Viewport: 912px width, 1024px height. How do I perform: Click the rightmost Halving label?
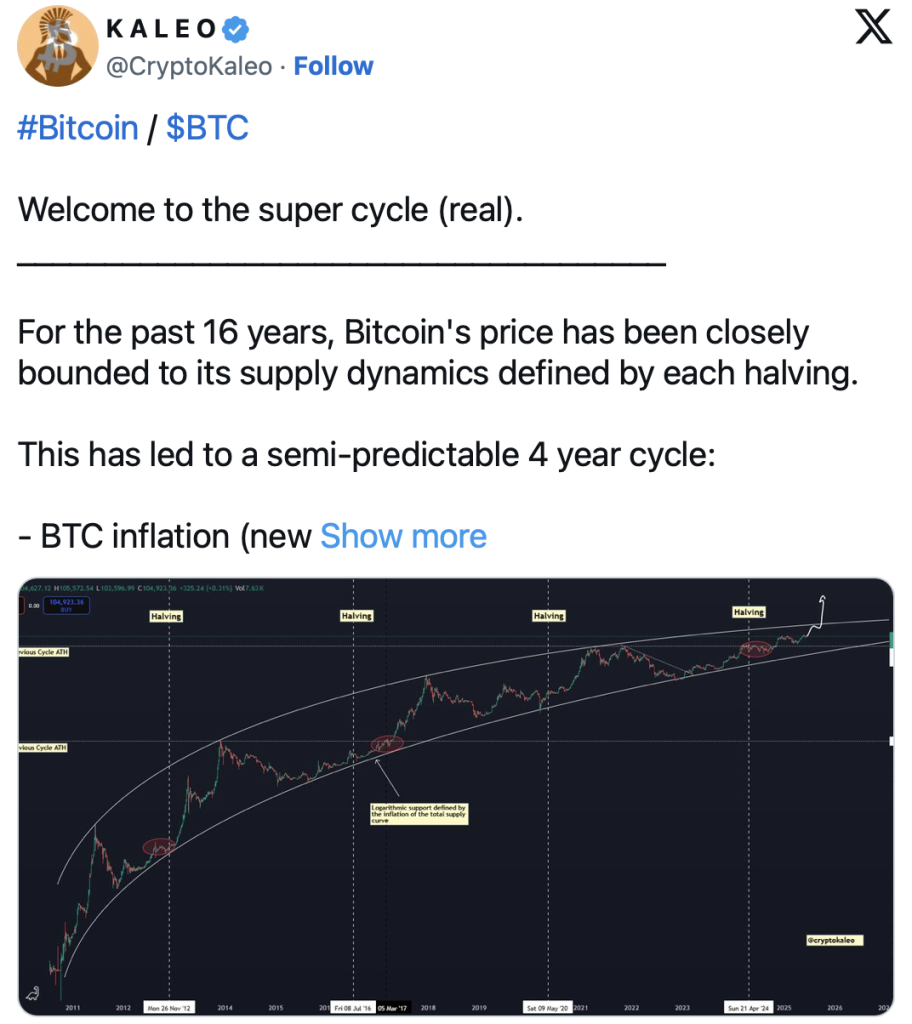[749, 612]
